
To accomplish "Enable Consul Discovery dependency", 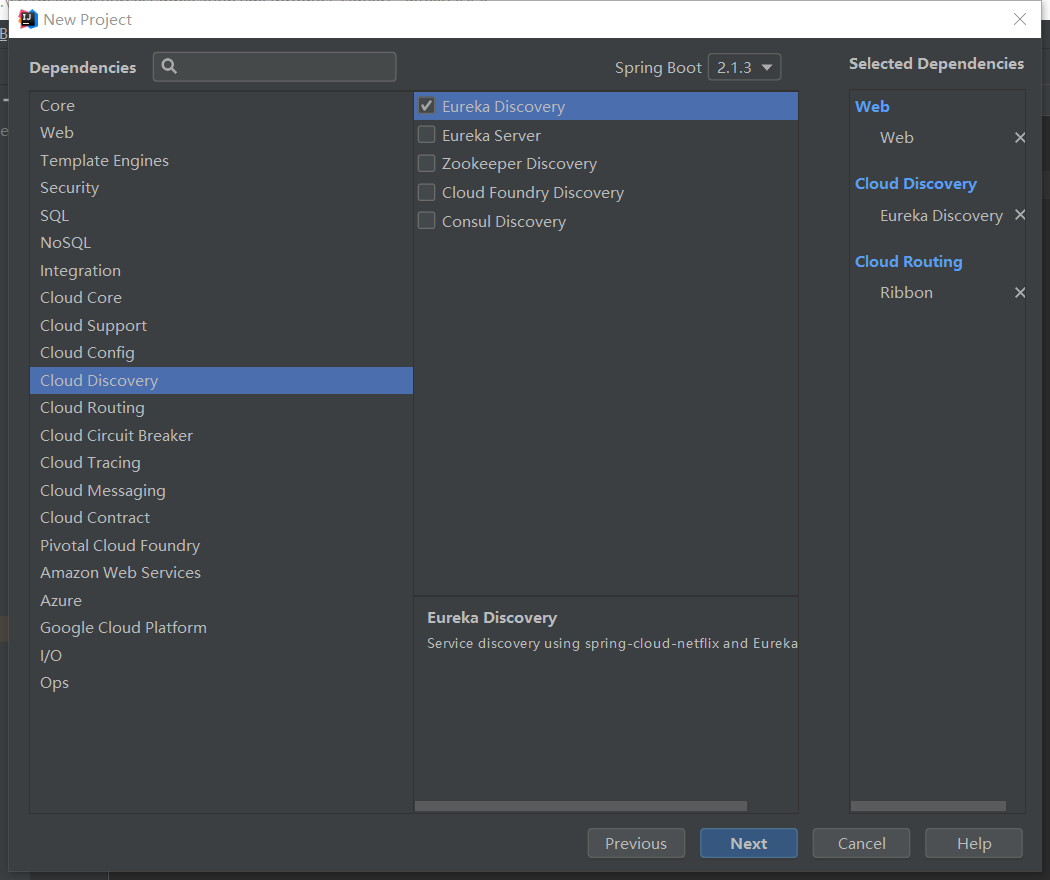I will coord(427,221).
